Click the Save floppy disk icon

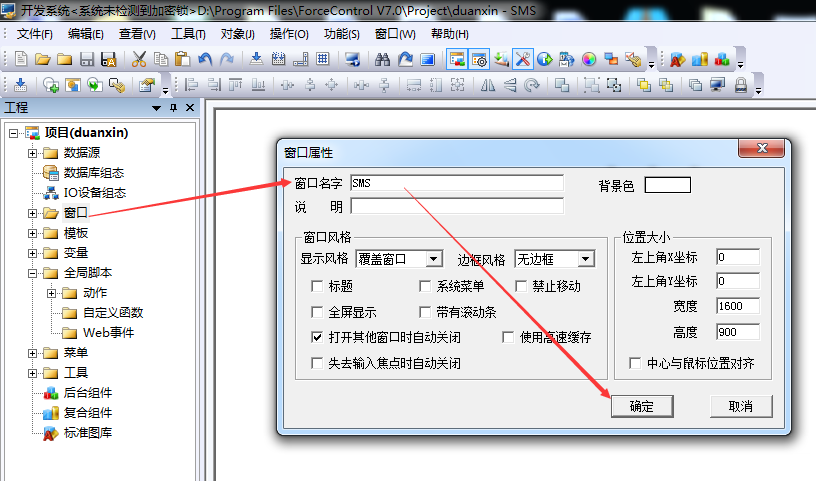point(87,59)
